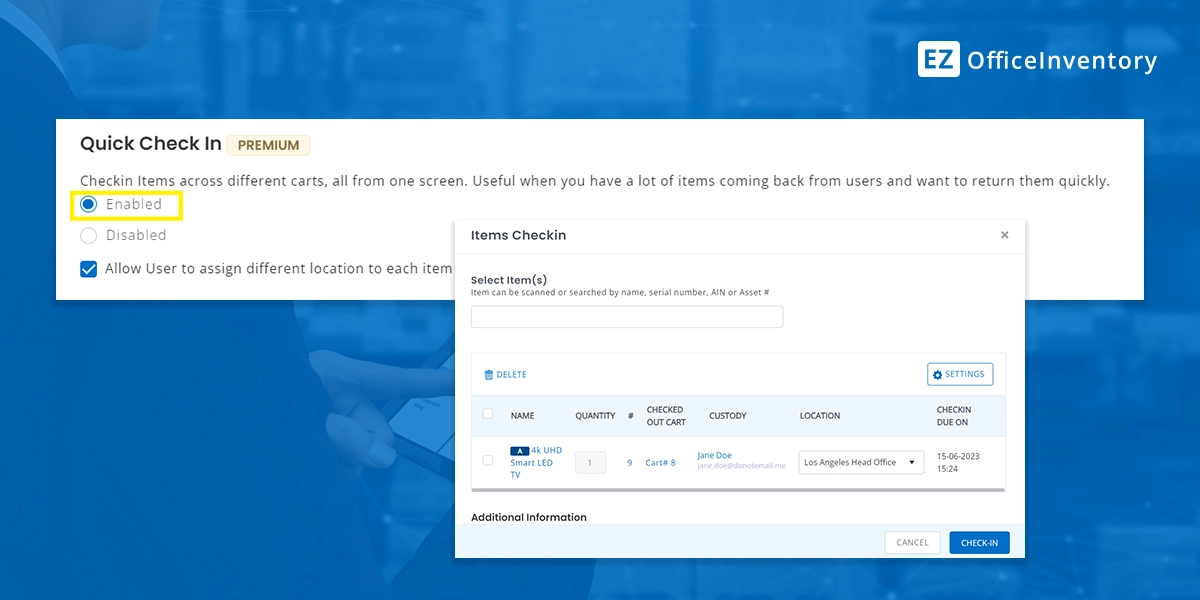Open checkin Settings via gear icon
1200x600 pixels.
[959, 374]
